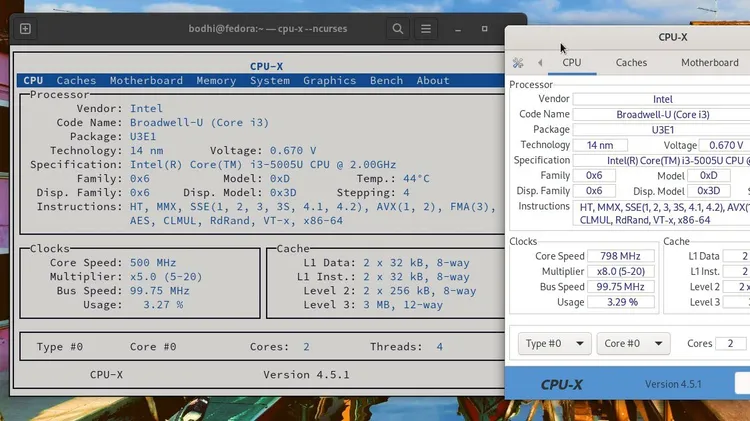Image resolution: width=750 pixels, height=421 pixels.
Task: Click the Multiplier field x8.0 (5-20) in GUI
Action: 621,271
